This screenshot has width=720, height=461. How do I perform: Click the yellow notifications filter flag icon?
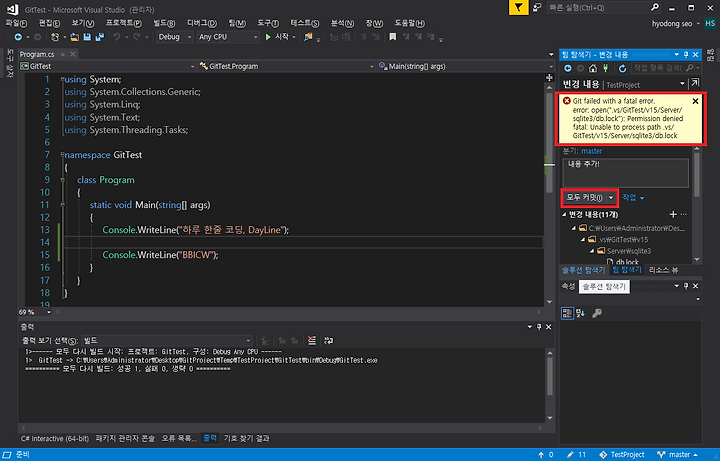tap(518, 7)
